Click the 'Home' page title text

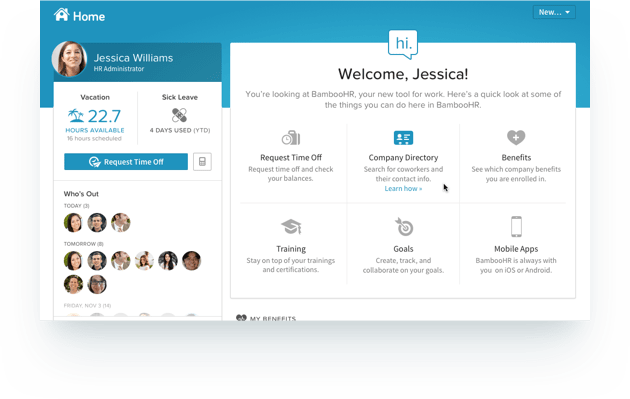tap(89, 16)
